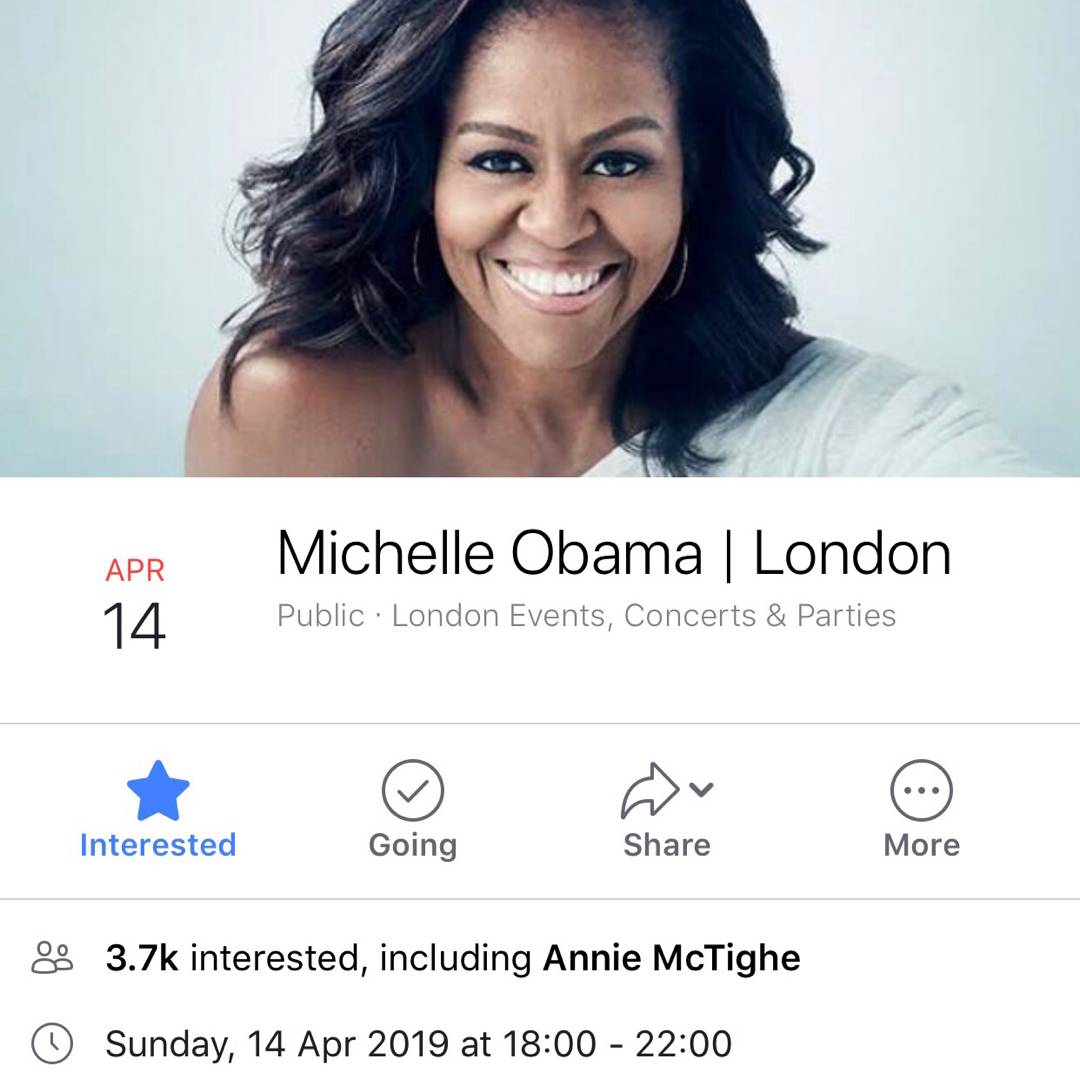Tap the Interested text label
This screenshot has height=1080, width=1080.
158,845
